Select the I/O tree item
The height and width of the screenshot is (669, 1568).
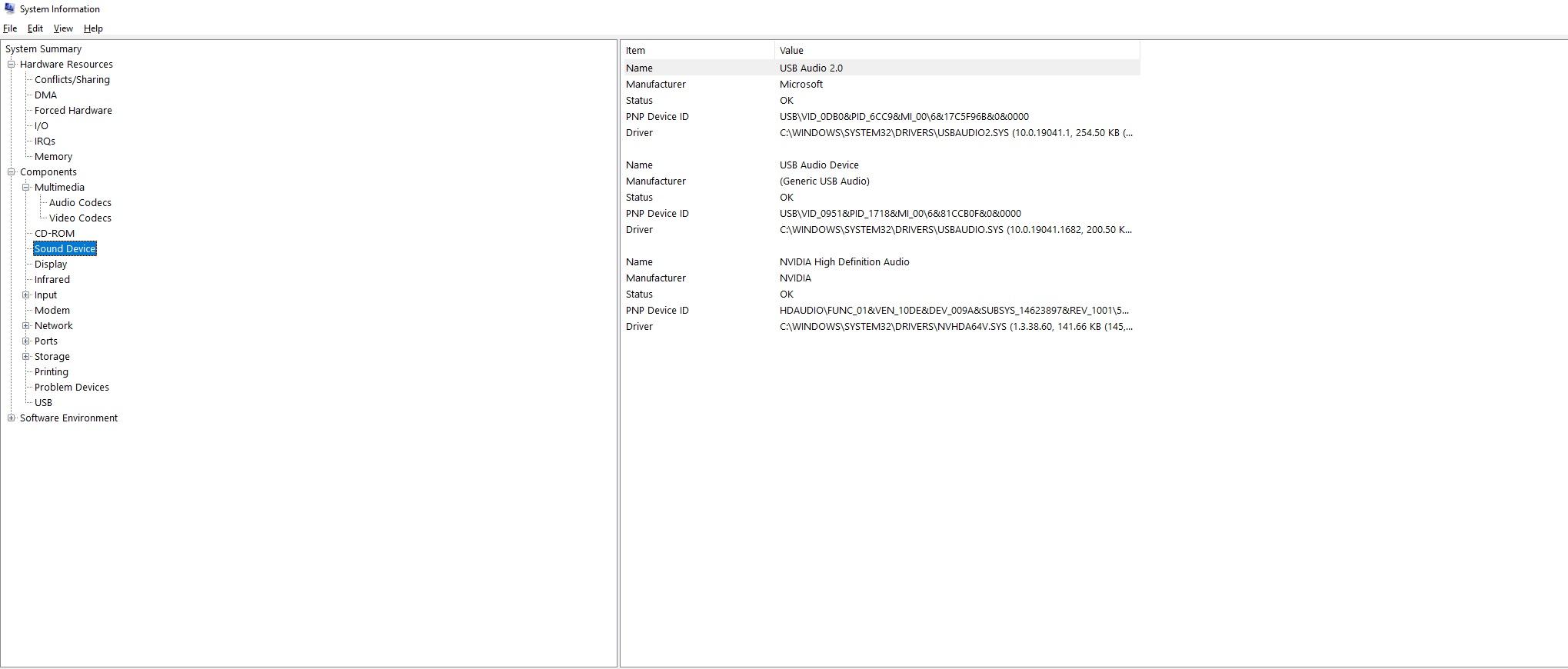coord(42,126)
